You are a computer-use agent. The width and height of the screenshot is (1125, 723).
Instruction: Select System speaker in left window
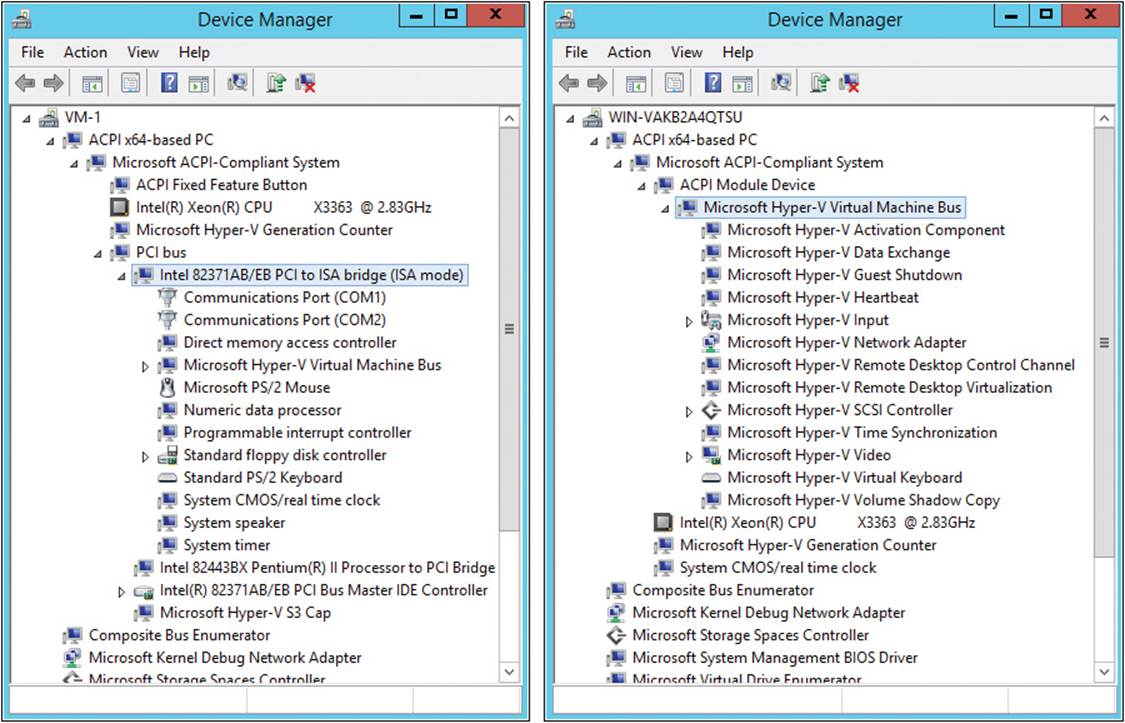pyautogui.click(x=234, y=523)
